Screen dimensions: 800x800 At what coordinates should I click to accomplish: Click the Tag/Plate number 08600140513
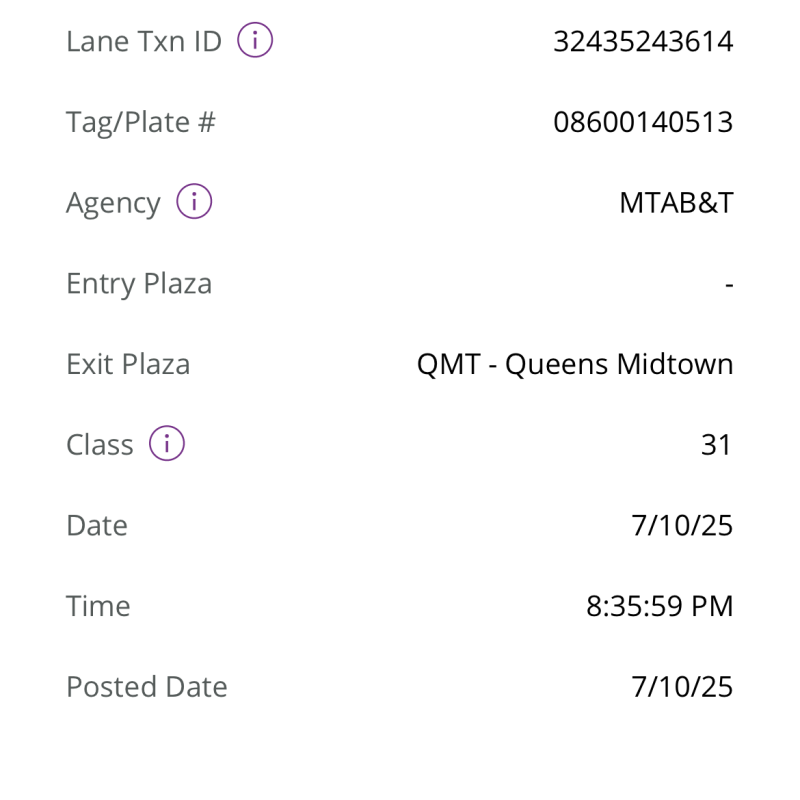[x=643, y=122]
